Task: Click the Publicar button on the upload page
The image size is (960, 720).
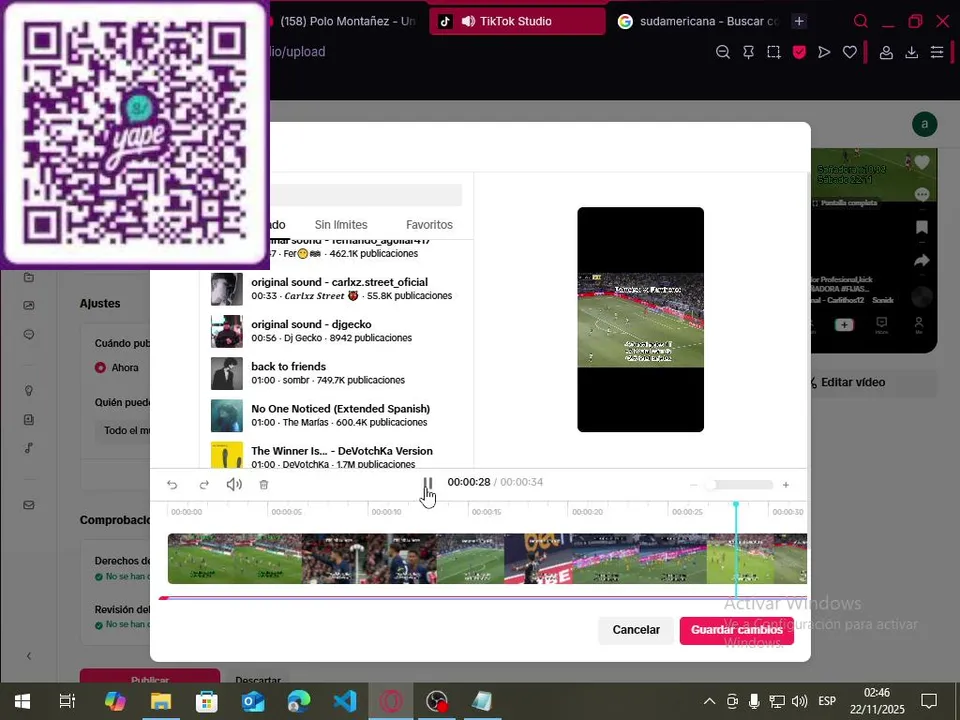Action: (x=150, y=676)
